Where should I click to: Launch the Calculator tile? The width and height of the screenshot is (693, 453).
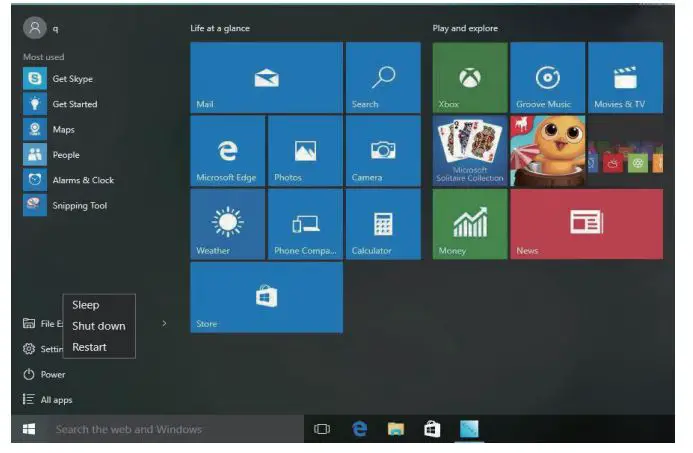[383, 224]
